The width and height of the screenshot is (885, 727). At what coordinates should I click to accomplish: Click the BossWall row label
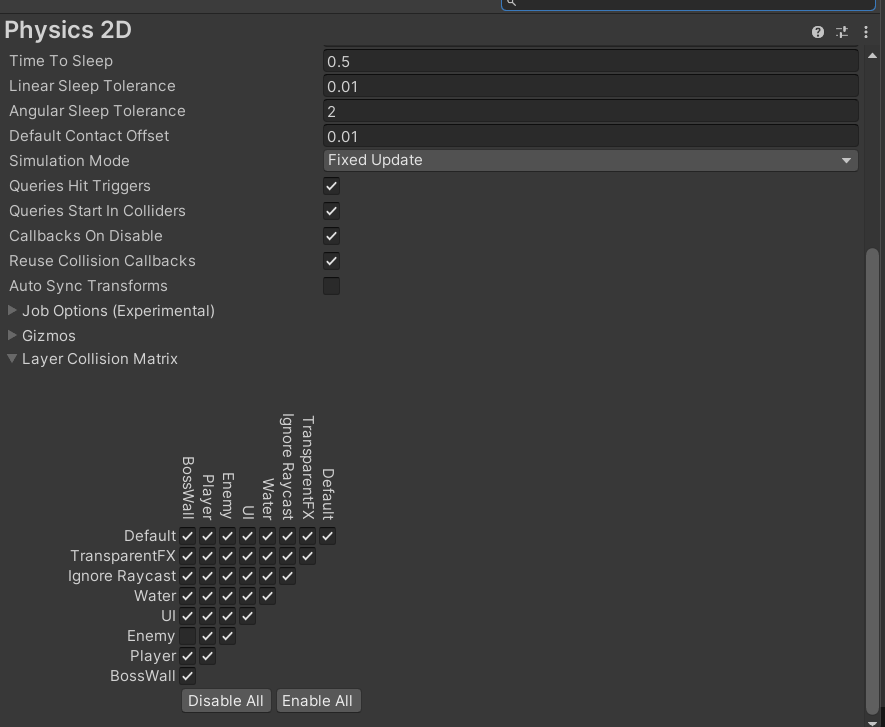point(143,676)
